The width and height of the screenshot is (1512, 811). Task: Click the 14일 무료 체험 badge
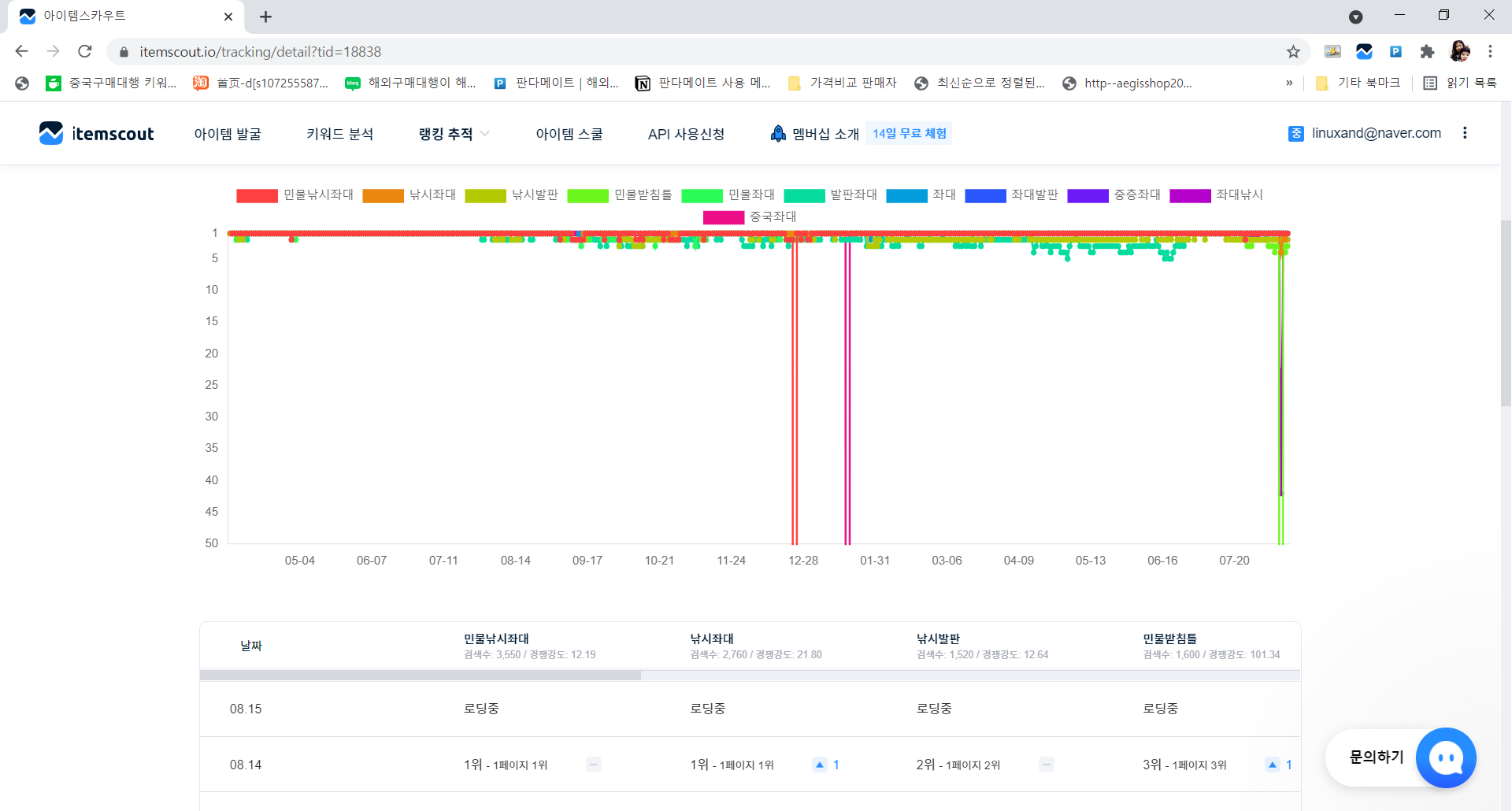910,133
